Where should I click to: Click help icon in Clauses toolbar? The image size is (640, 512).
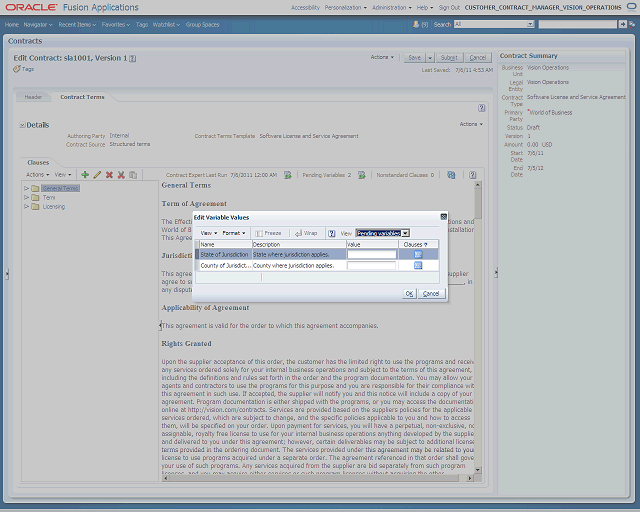pos(472,175)
